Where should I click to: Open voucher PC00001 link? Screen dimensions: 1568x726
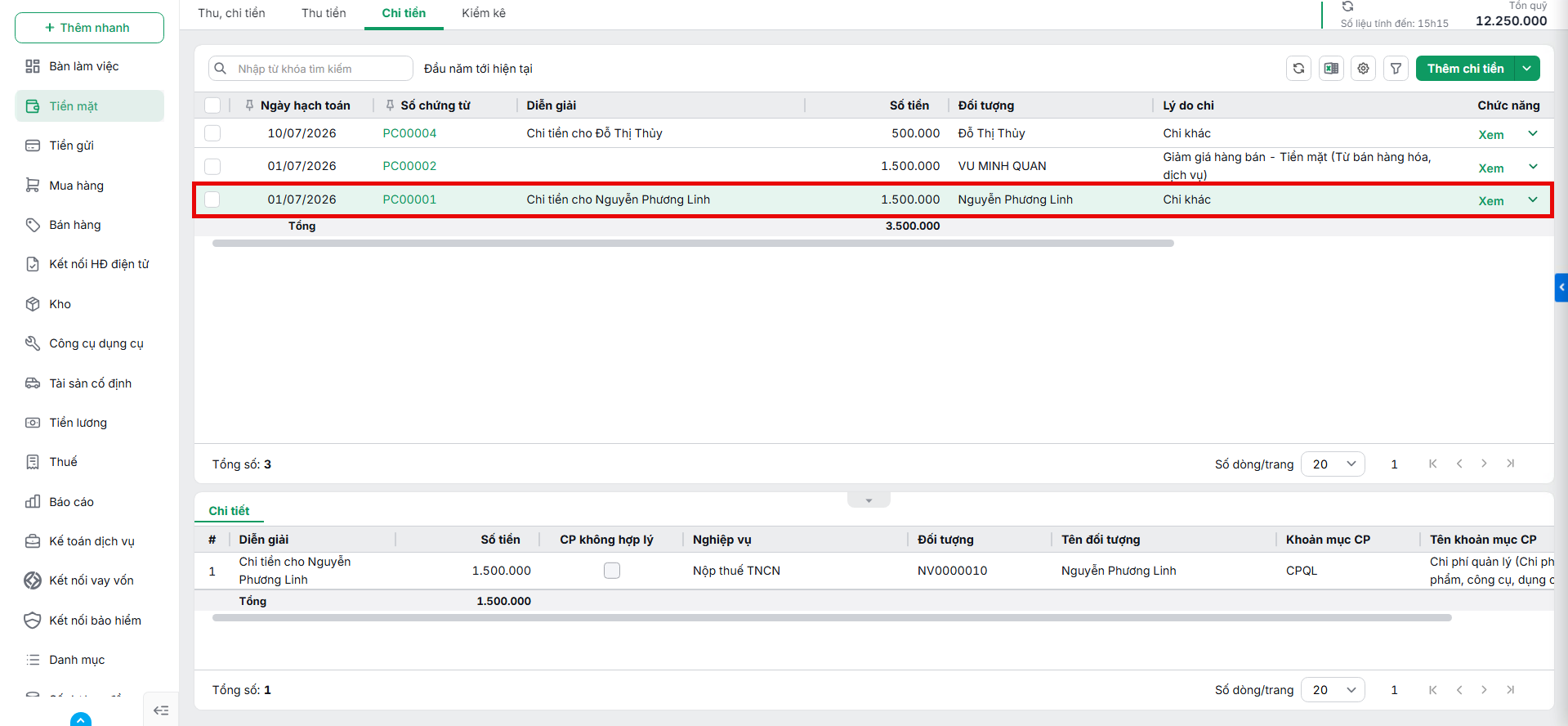click(409, 199)
